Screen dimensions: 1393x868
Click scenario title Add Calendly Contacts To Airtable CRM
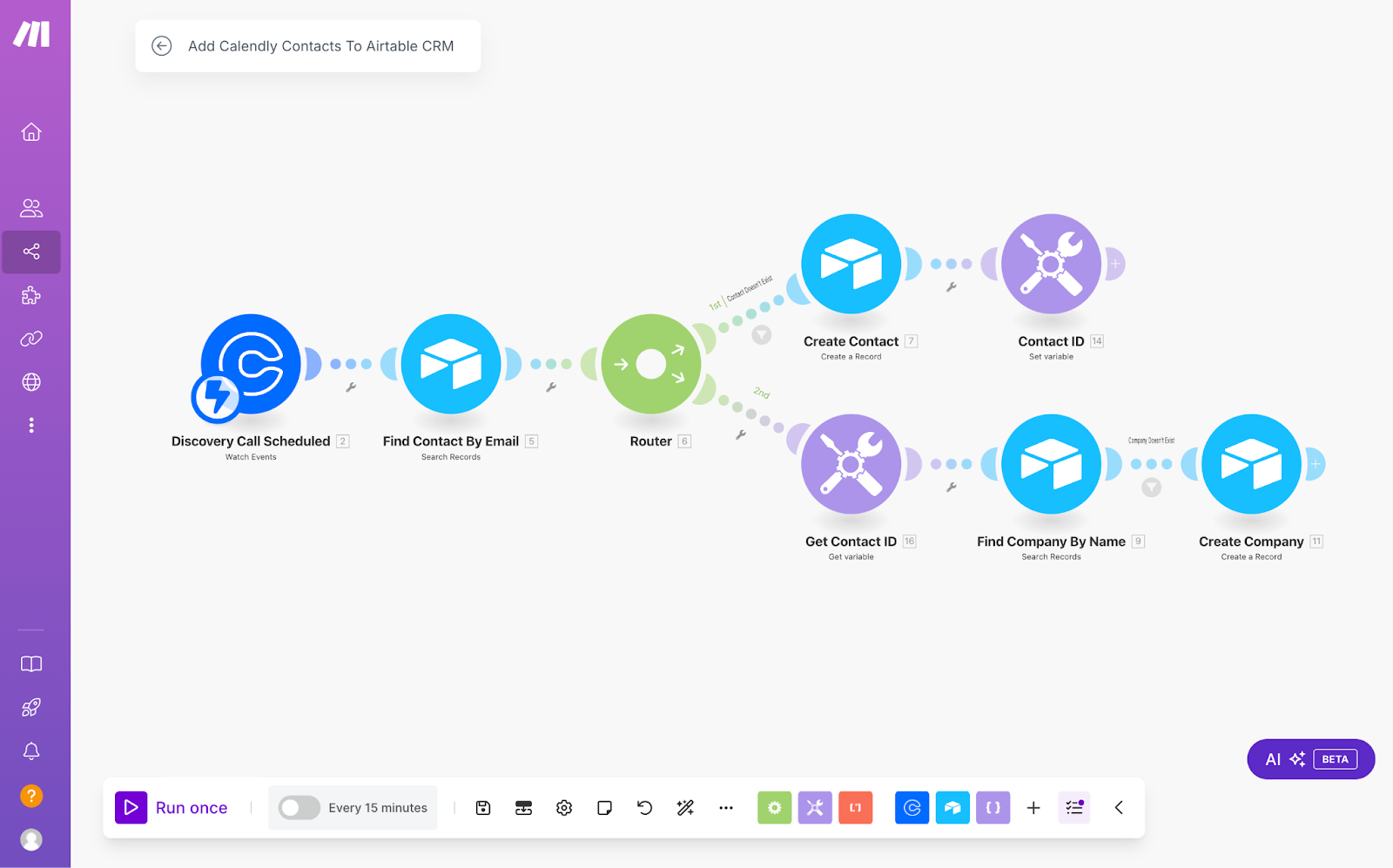pos(321,46)
